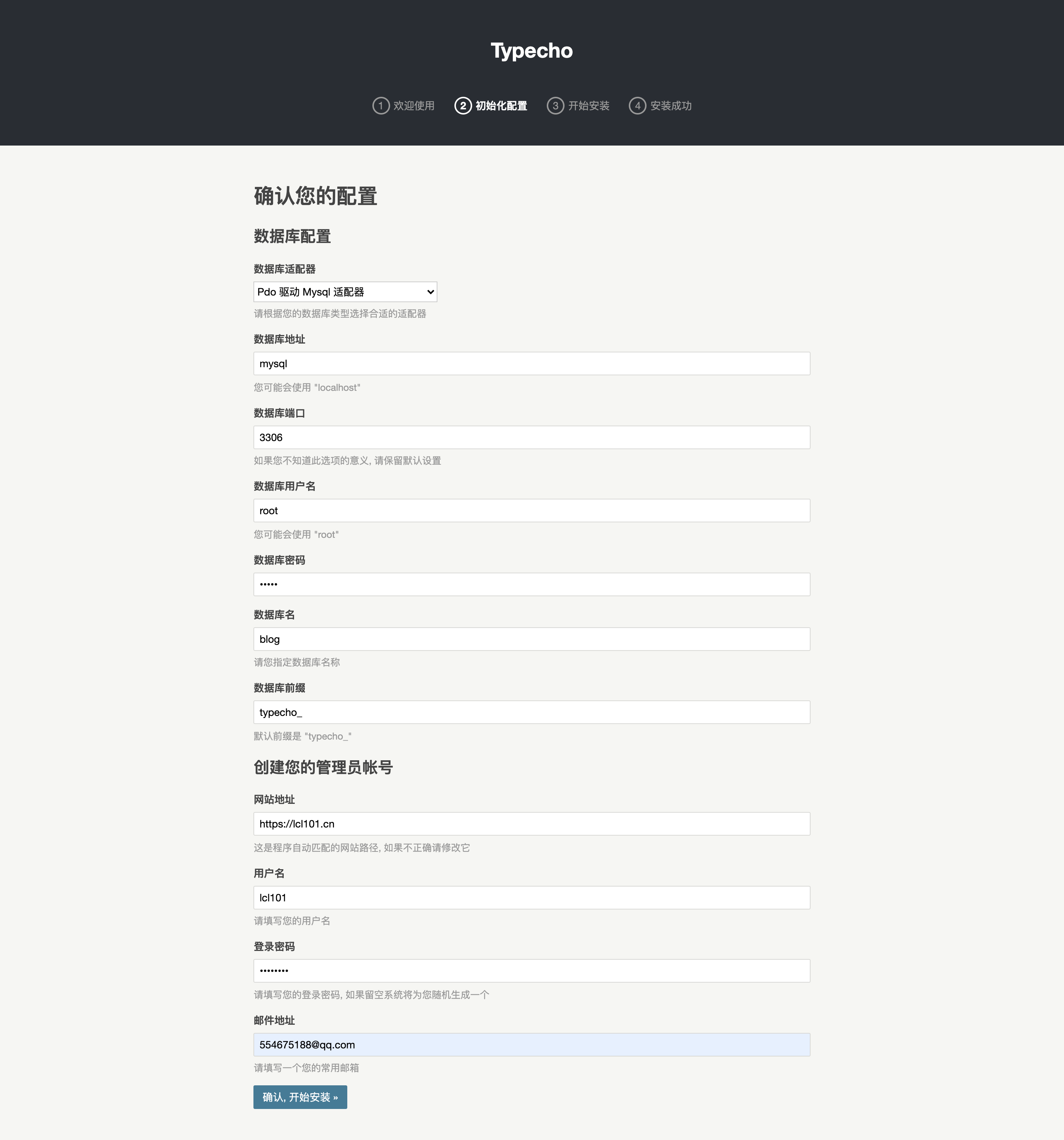This screenshot has height=1140, width=1064.
Task: Open the database adapter dropdown
Action: (345, 292)
